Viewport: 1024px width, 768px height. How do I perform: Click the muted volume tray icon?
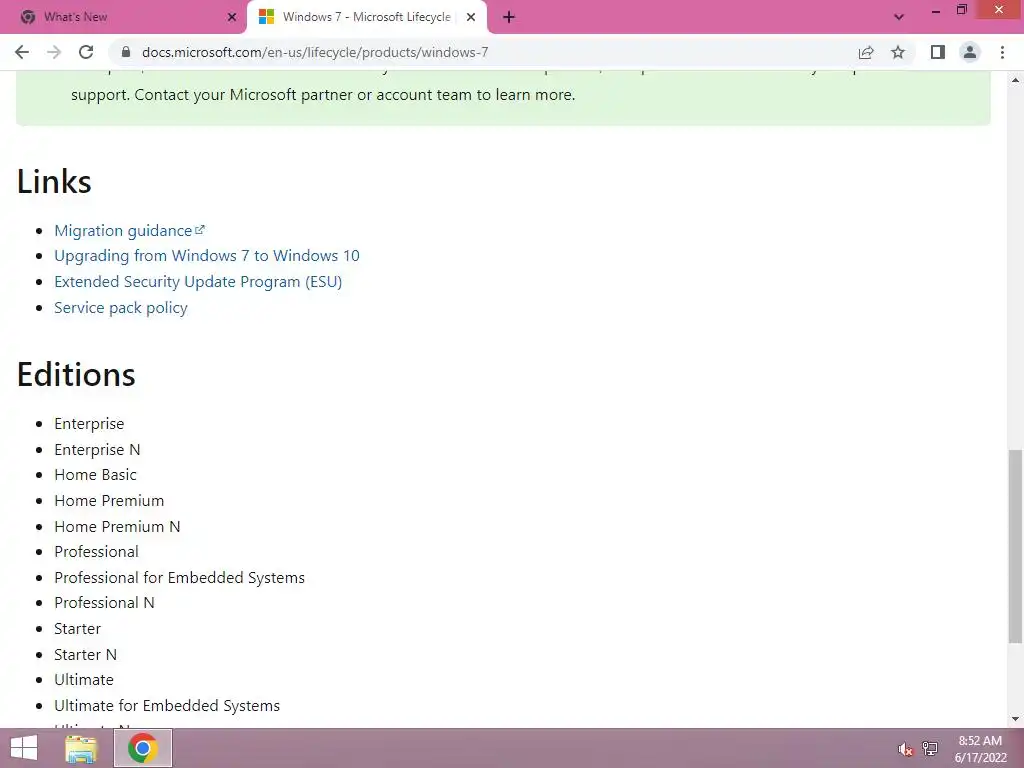(x=905, y=749)
